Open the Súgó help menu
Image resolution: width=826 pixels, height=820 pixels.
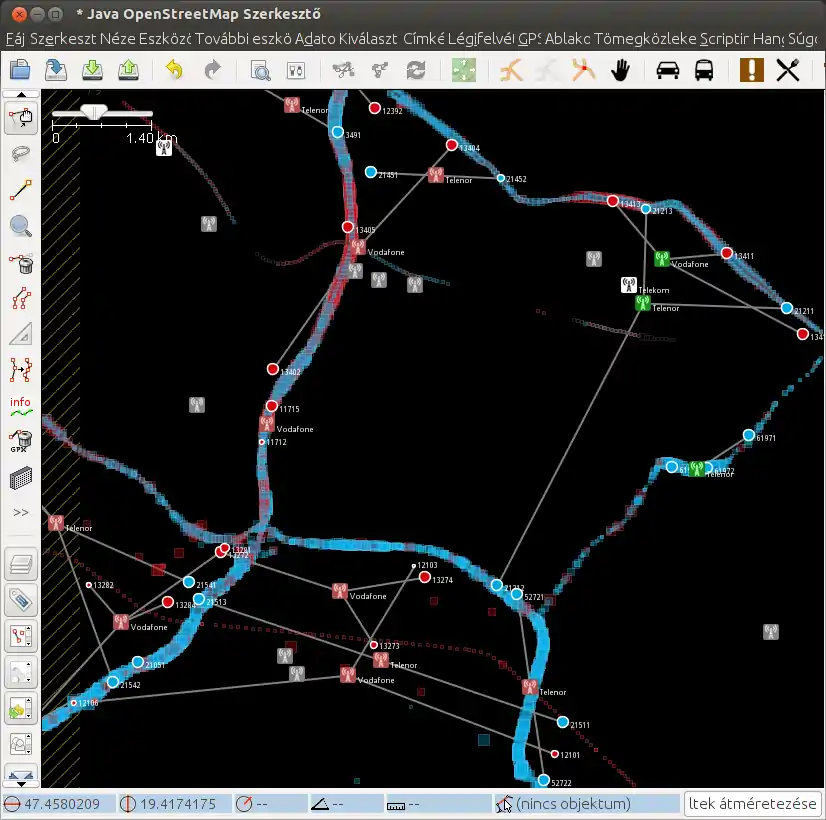coord(804,40)
